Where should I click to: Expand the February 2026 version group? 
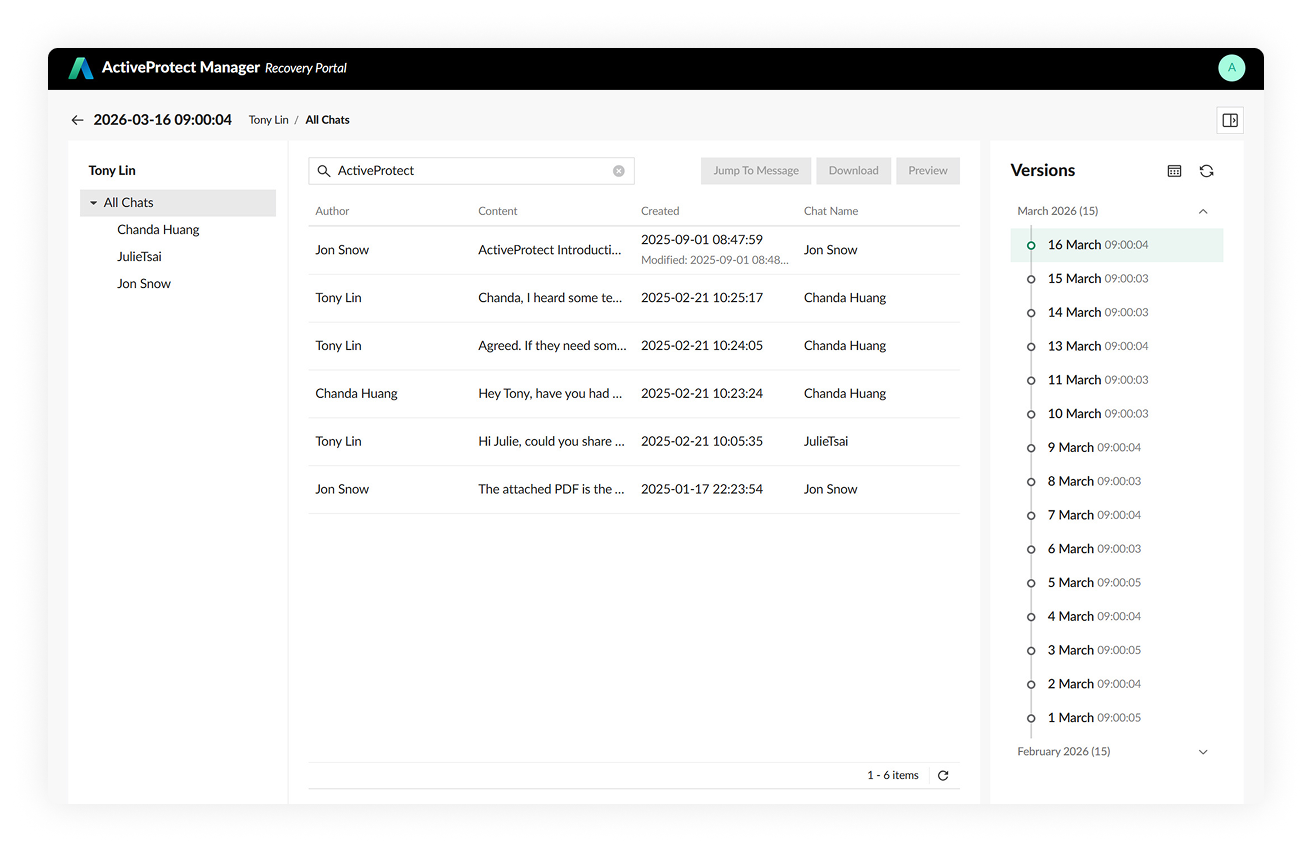click(1203, 751)
